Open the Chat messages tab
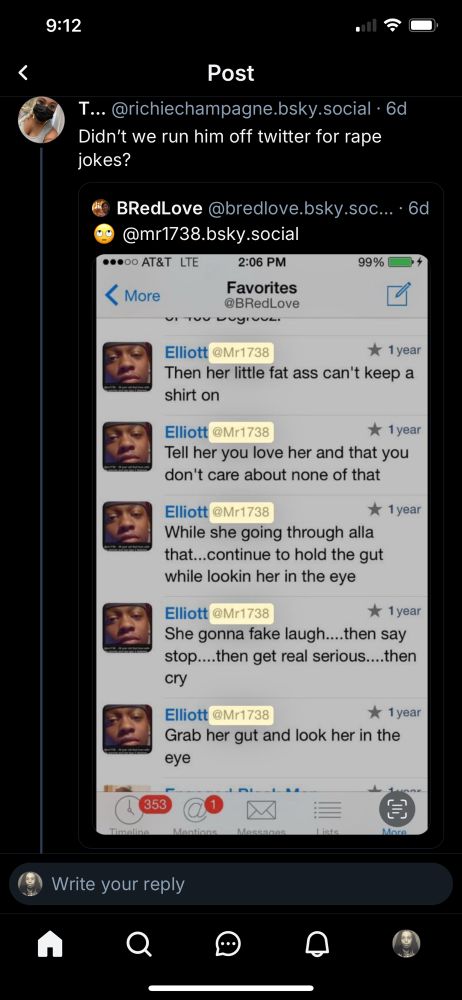This screenshot has height=1000, width=462. tap(228, 945)
